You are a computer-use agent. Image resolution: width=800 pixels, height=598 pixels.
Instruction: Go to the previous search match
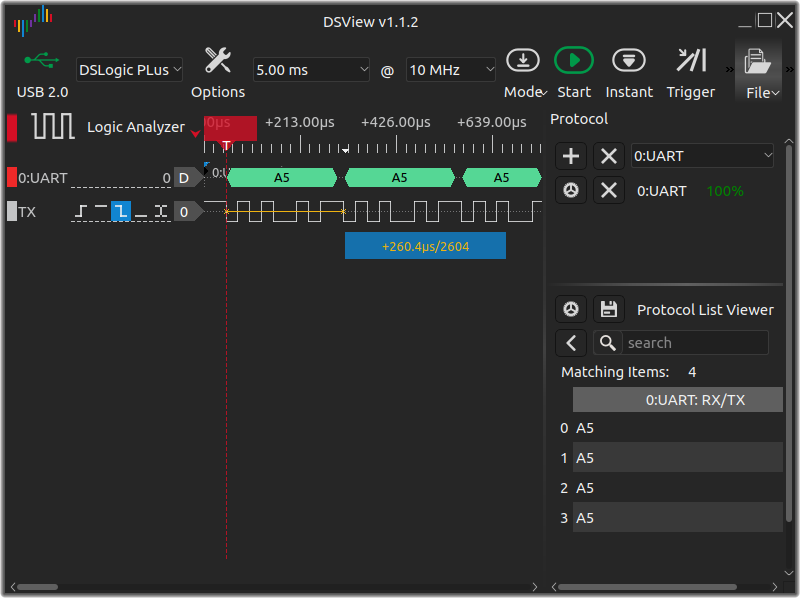571,343
